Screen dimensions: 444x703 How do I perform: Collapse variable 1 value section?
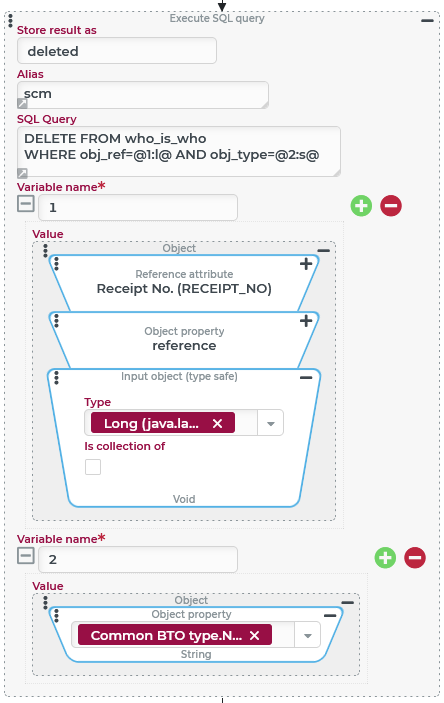(x=26, y=204)
